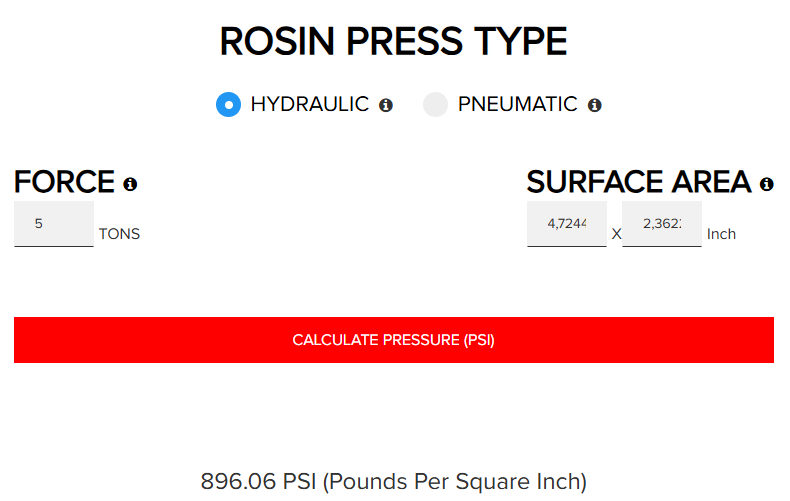
Task: Select the Hydraulic radio button
Action: (x=228, y=105)
